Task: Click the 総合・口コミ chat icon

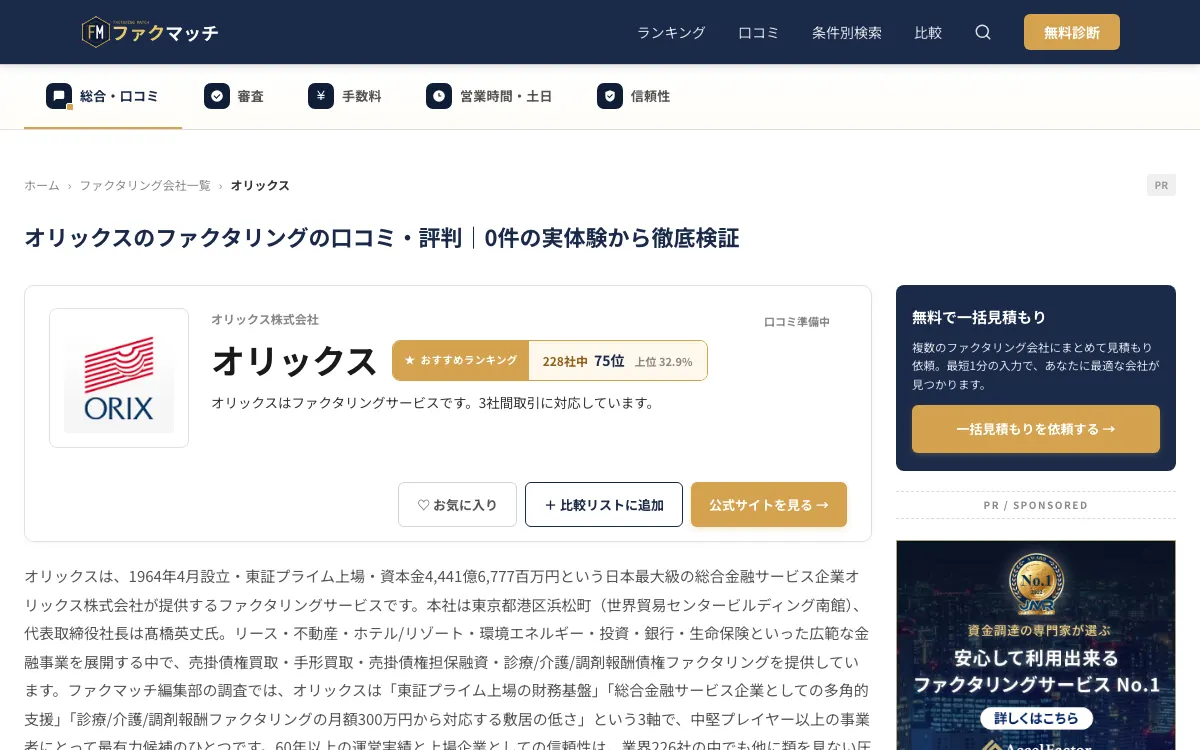Action: point(59,96)
